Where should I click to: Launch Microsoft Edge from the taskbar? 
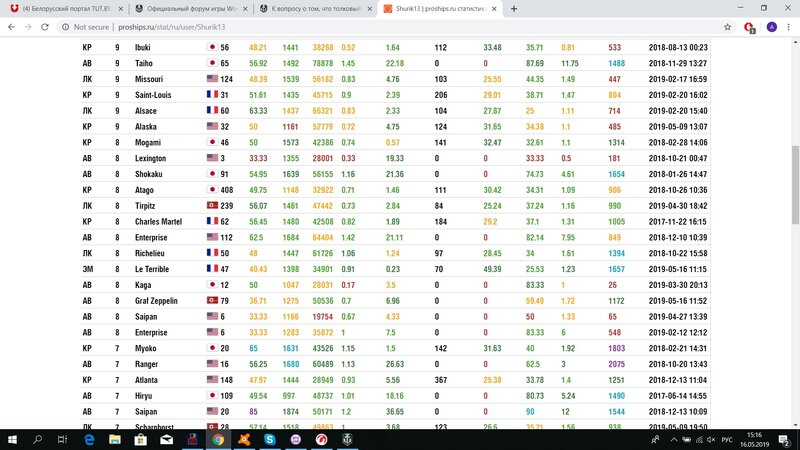(x=89, y=439)
